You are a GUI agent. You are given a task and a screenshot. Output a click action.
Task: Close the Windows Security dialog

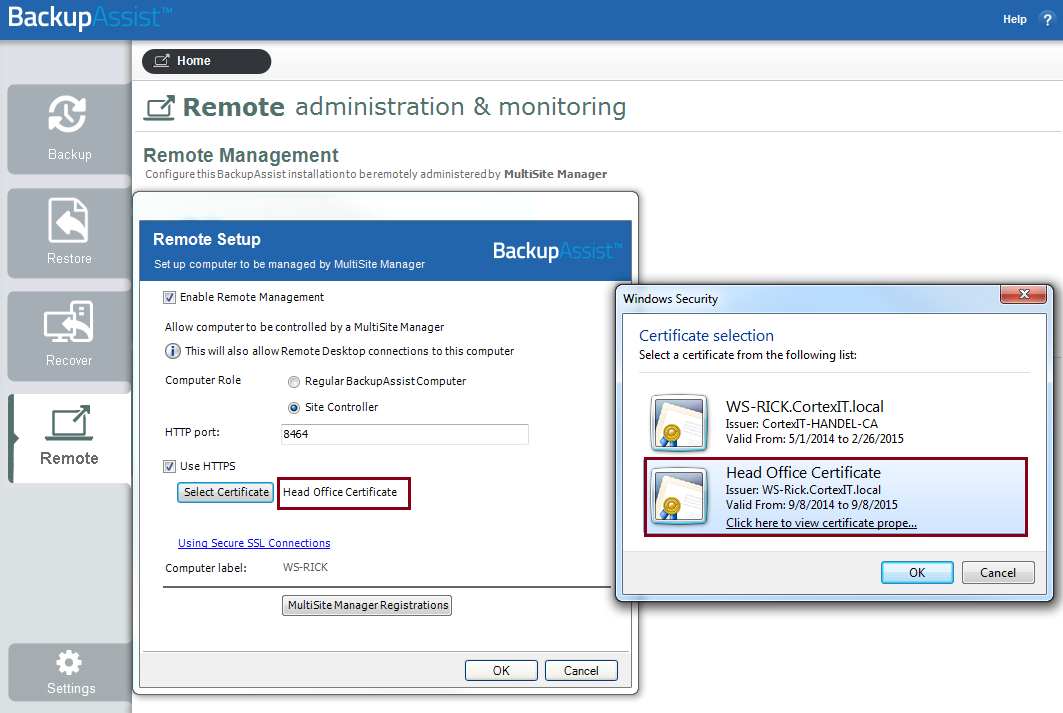(x=1024, y=294)
